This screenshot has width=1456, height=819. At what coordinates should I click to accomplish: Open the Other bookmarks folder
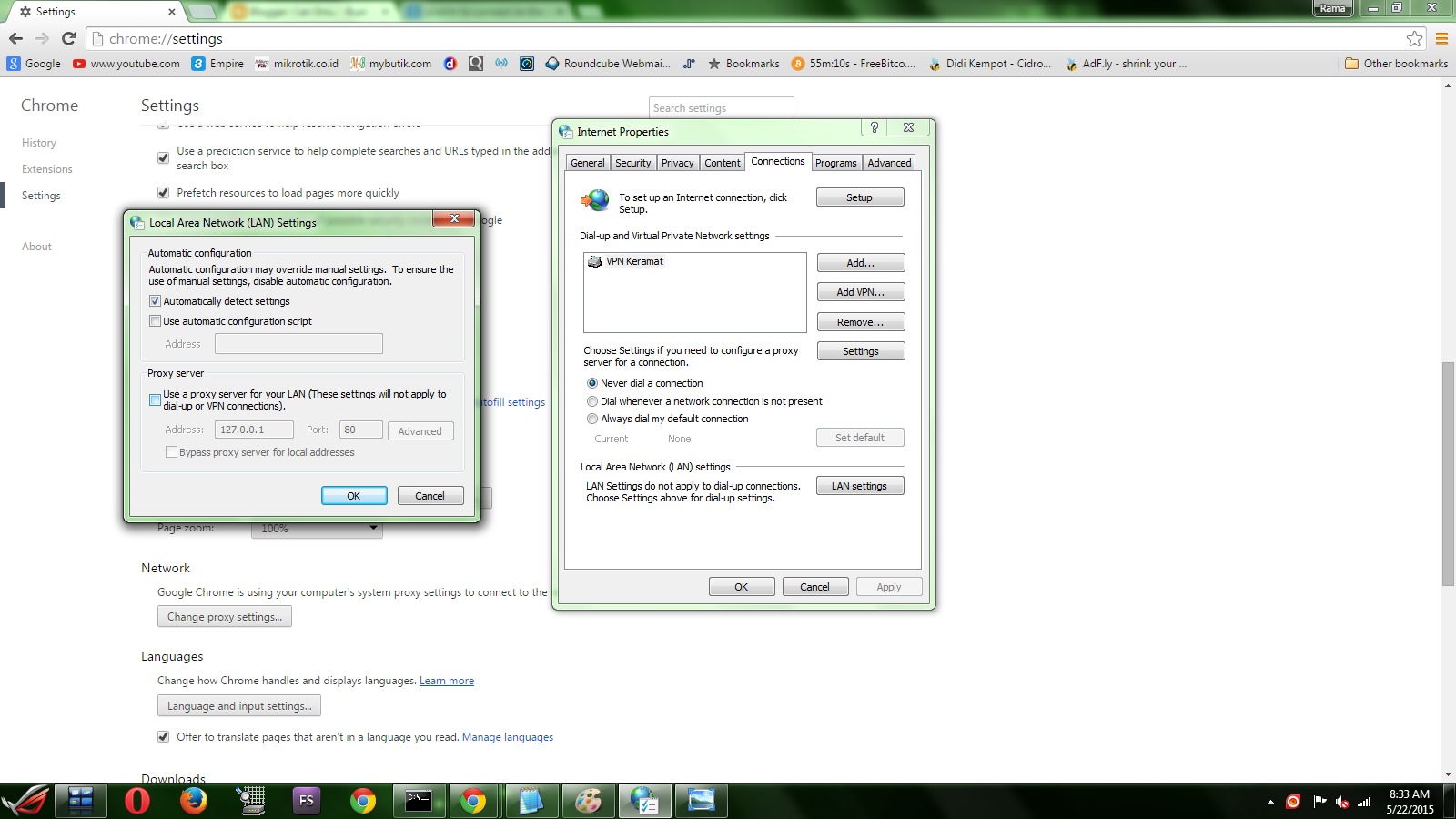[1396, 64]
